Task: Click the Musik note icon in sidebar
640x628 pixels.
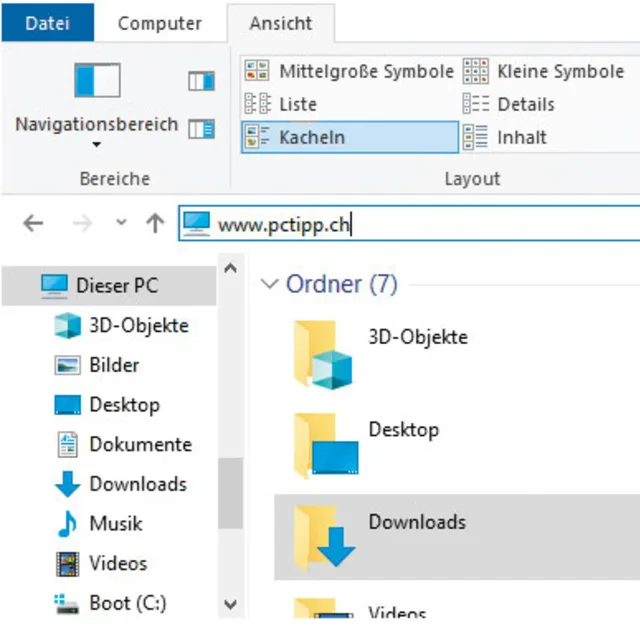Action: [x=67, y=524]
